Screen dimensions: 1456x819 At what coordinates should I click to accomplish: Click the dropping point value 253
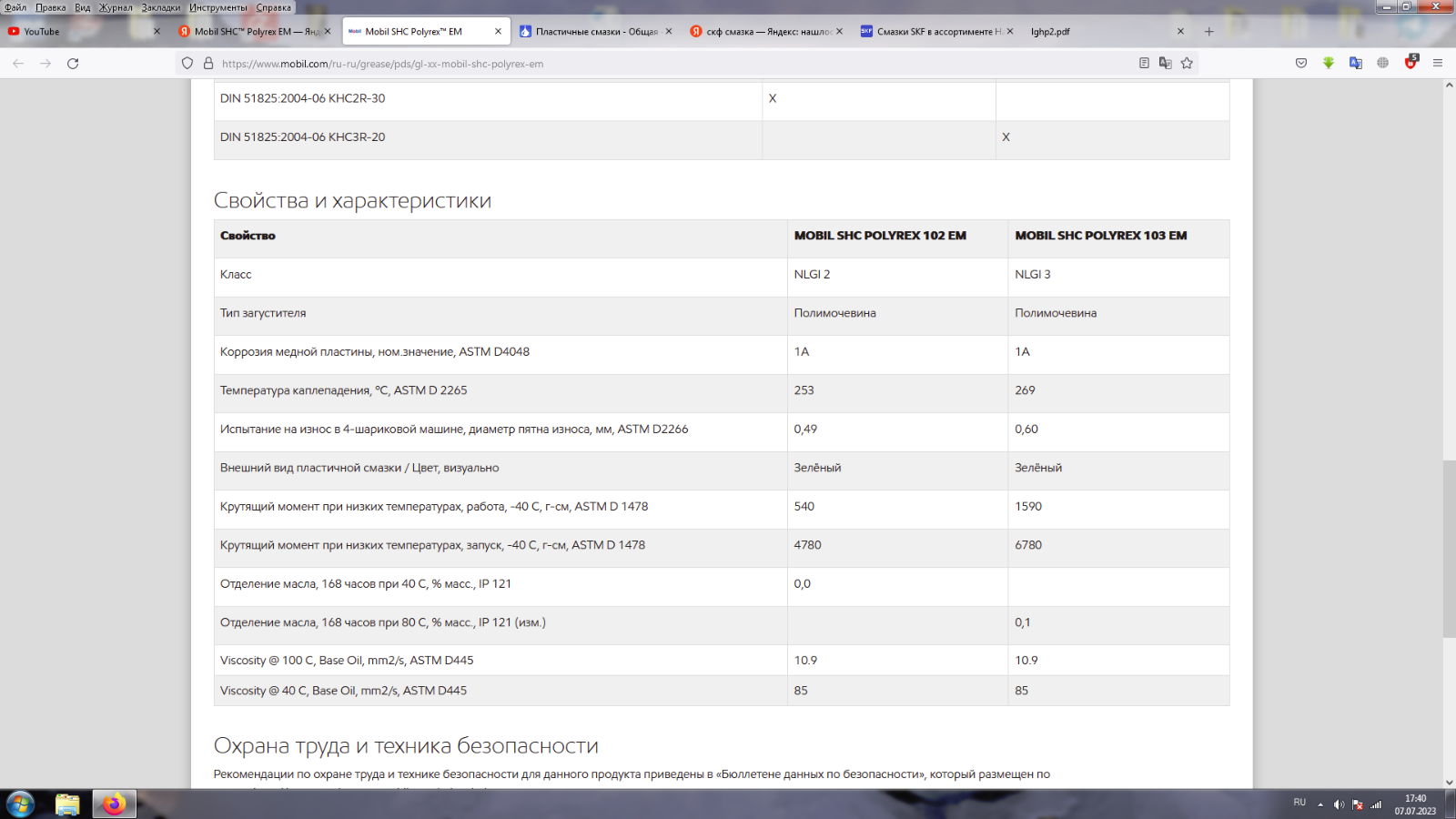tap(804, 390)
